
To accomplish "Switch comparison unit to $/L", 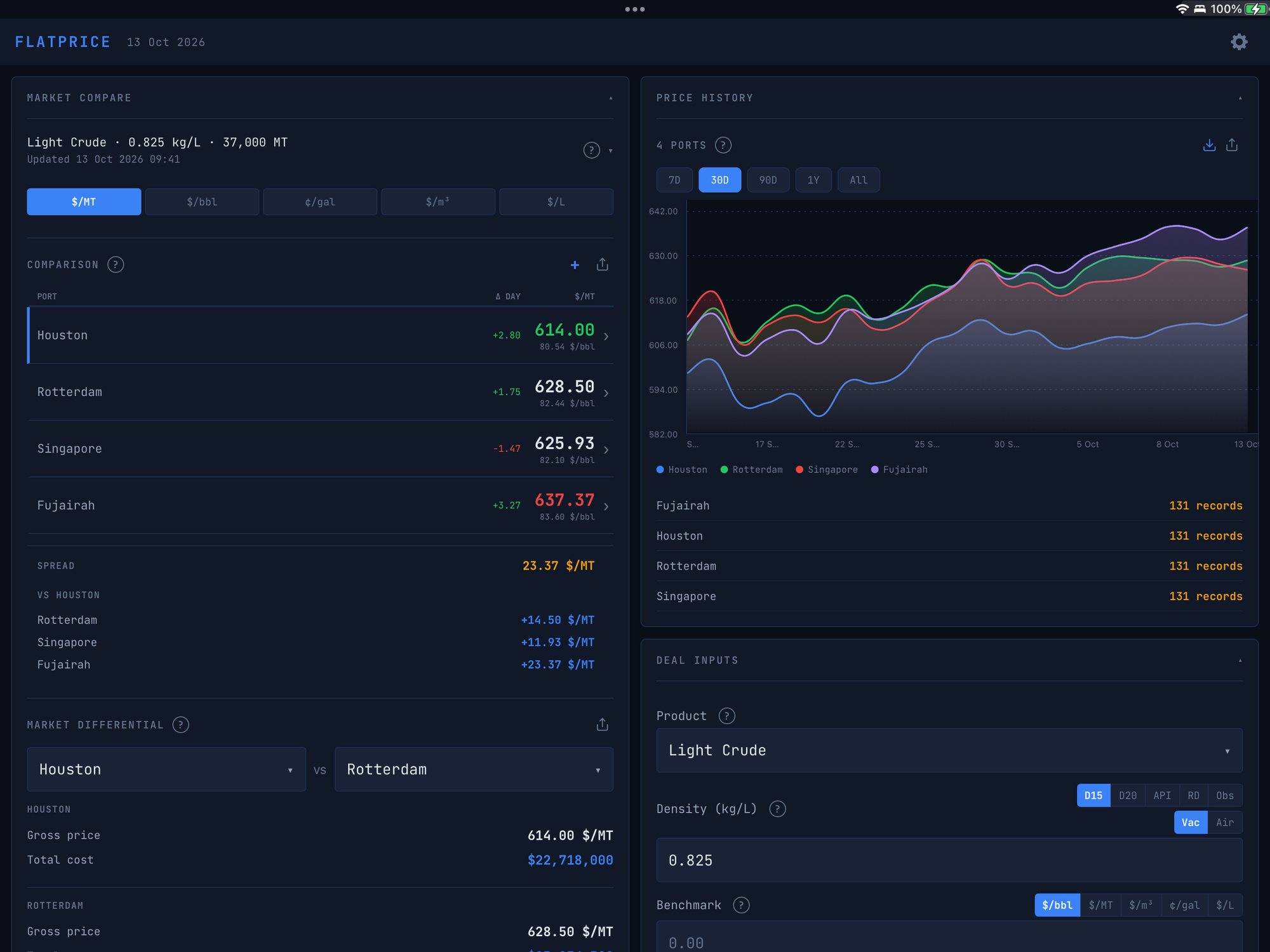I will [x=556, y=201].
